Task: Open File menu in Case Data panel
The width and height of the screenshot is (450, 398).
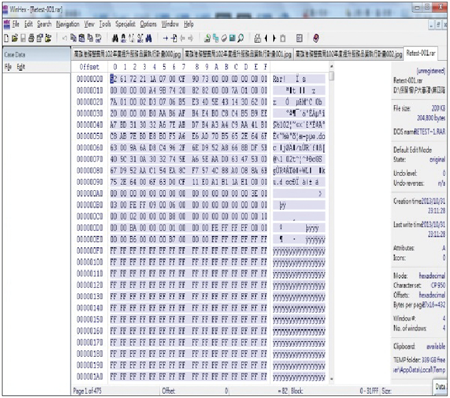Action: pos(8,67)
